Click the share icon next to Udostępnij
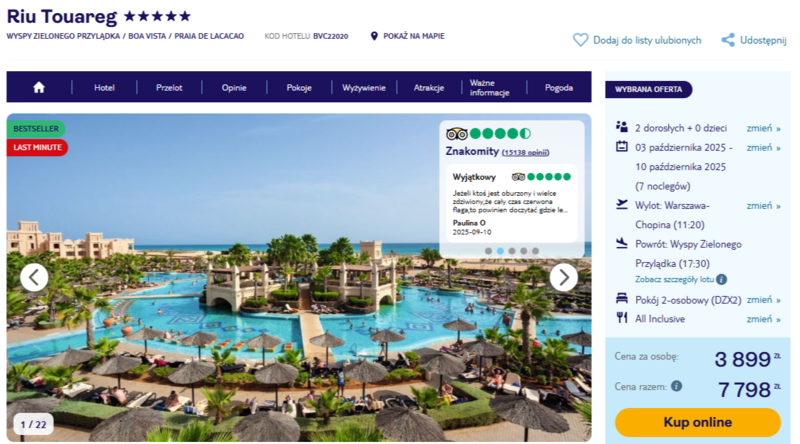 pyautogui.click(x=728, y=40)
